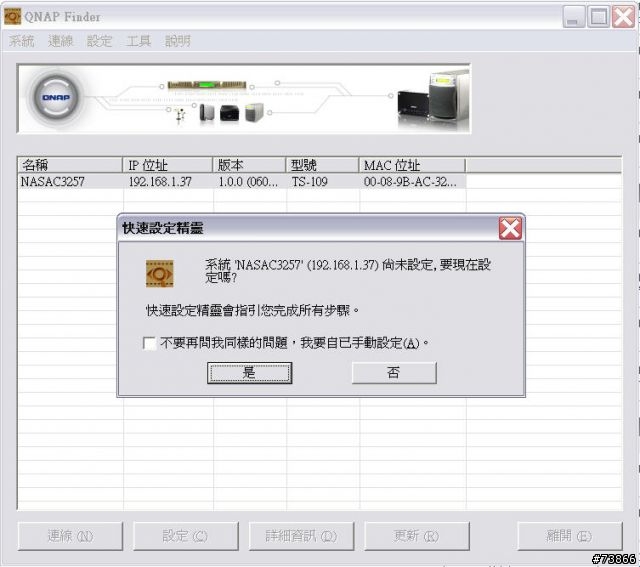Click the 否 (No) button in the wizard dialog
The width and height of the screenshot is (640, 567).
[x=394, y=372]
